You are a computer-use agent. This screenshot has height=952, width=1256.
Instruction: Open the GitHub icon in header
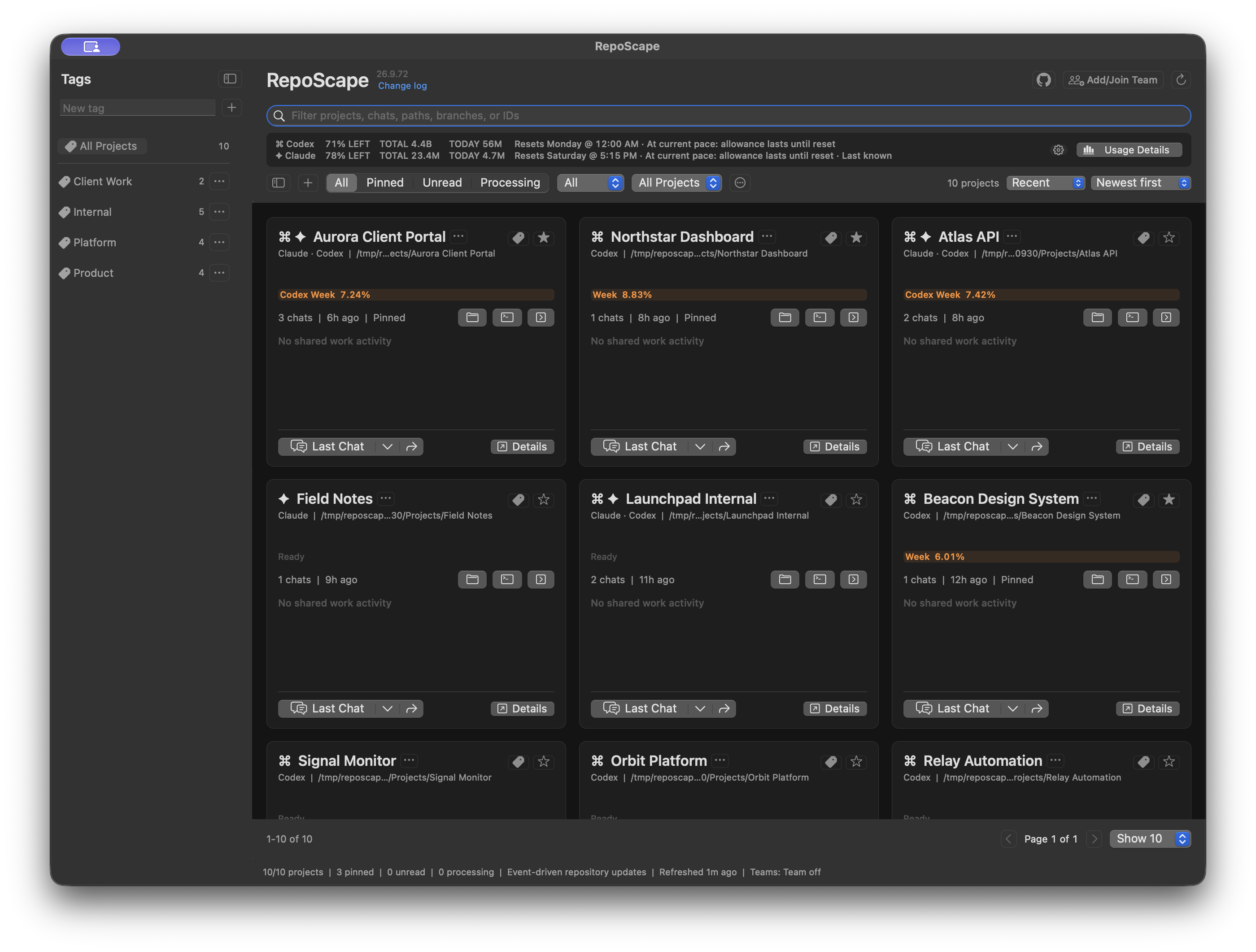[1044, 80]
